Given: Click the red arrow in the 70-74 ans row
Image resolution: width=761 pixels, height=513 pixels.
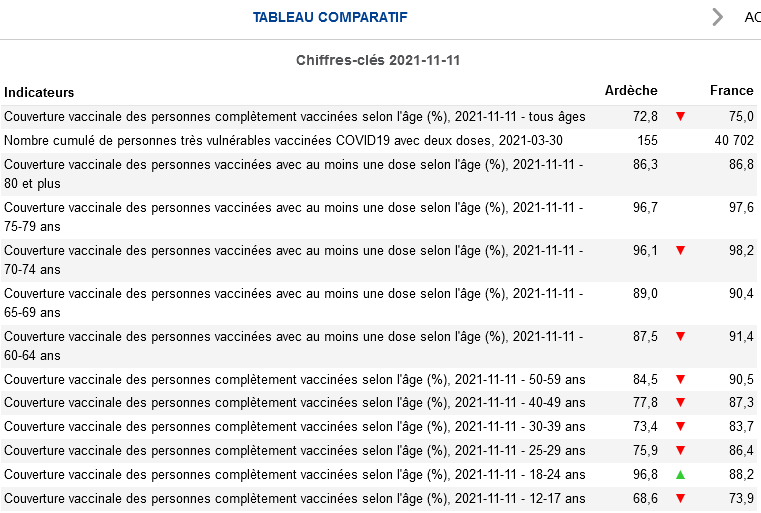Looking at the screenshot, I should [681, 250].
